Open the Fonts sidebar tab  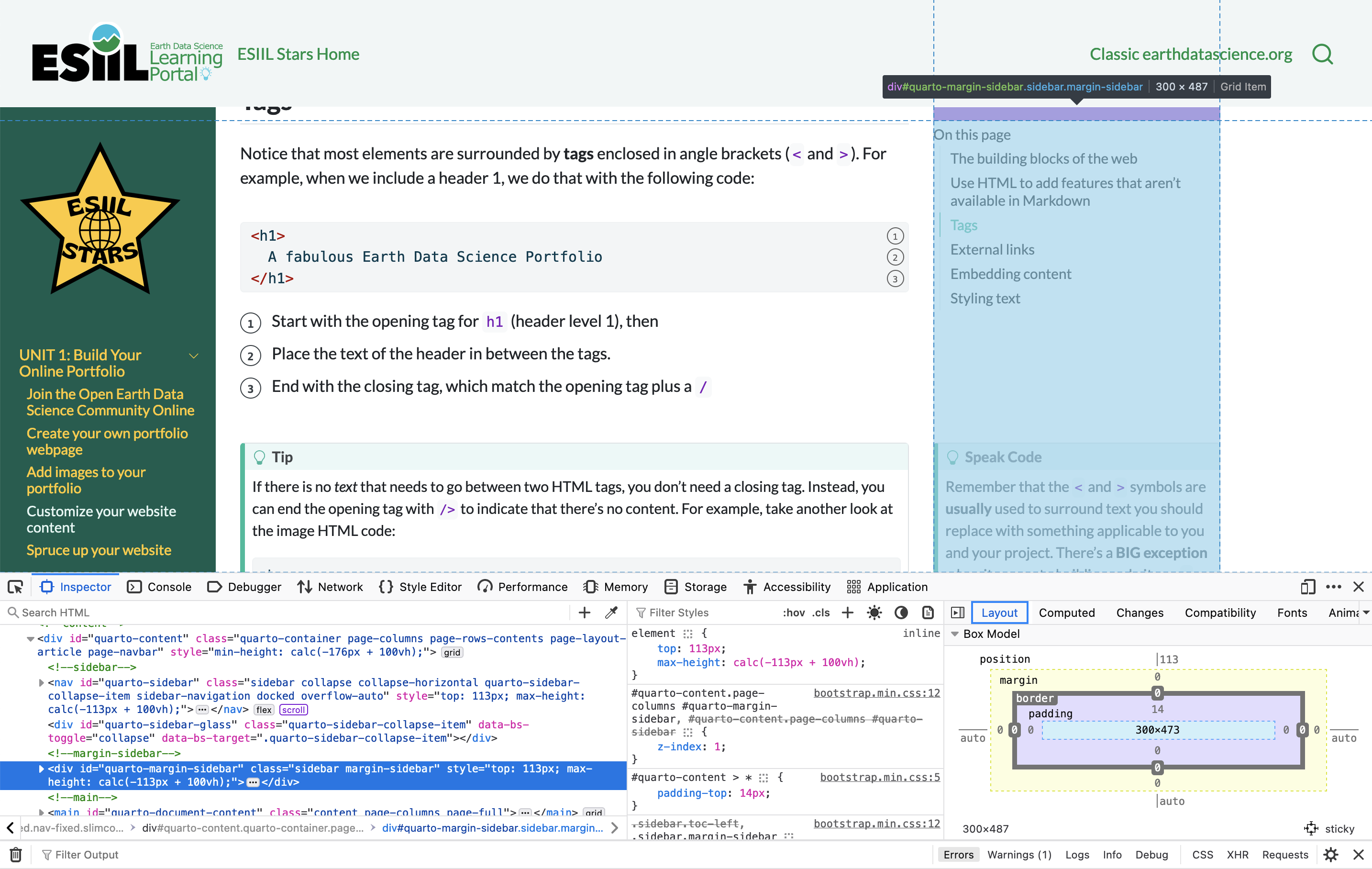point(1292,613)
